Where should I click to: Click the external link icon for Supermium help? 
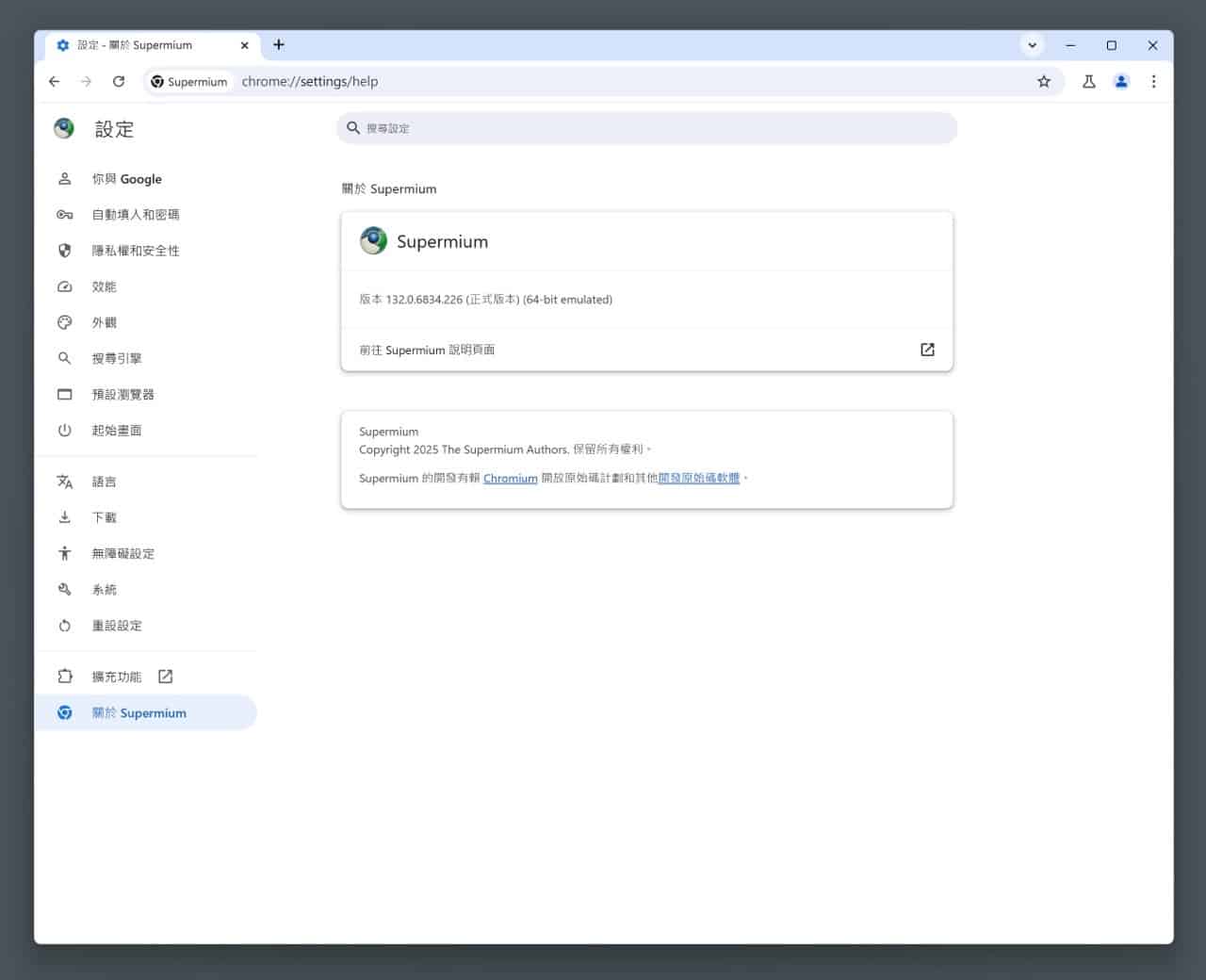tap(927, 350)
